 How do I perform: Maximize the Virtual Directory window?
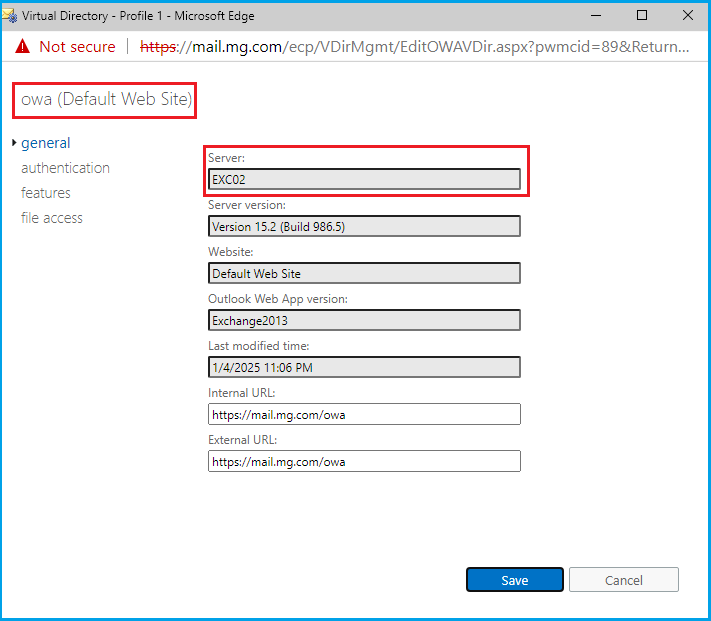(x=642, y=15)
